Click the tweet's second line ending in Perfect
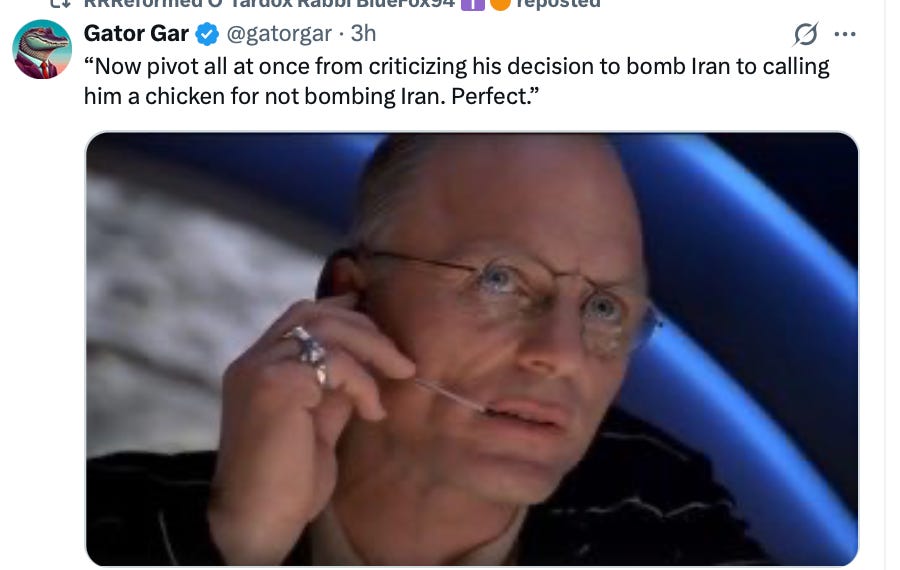The height and width of the screenshot is (570, 900). [x=312, y=96]
